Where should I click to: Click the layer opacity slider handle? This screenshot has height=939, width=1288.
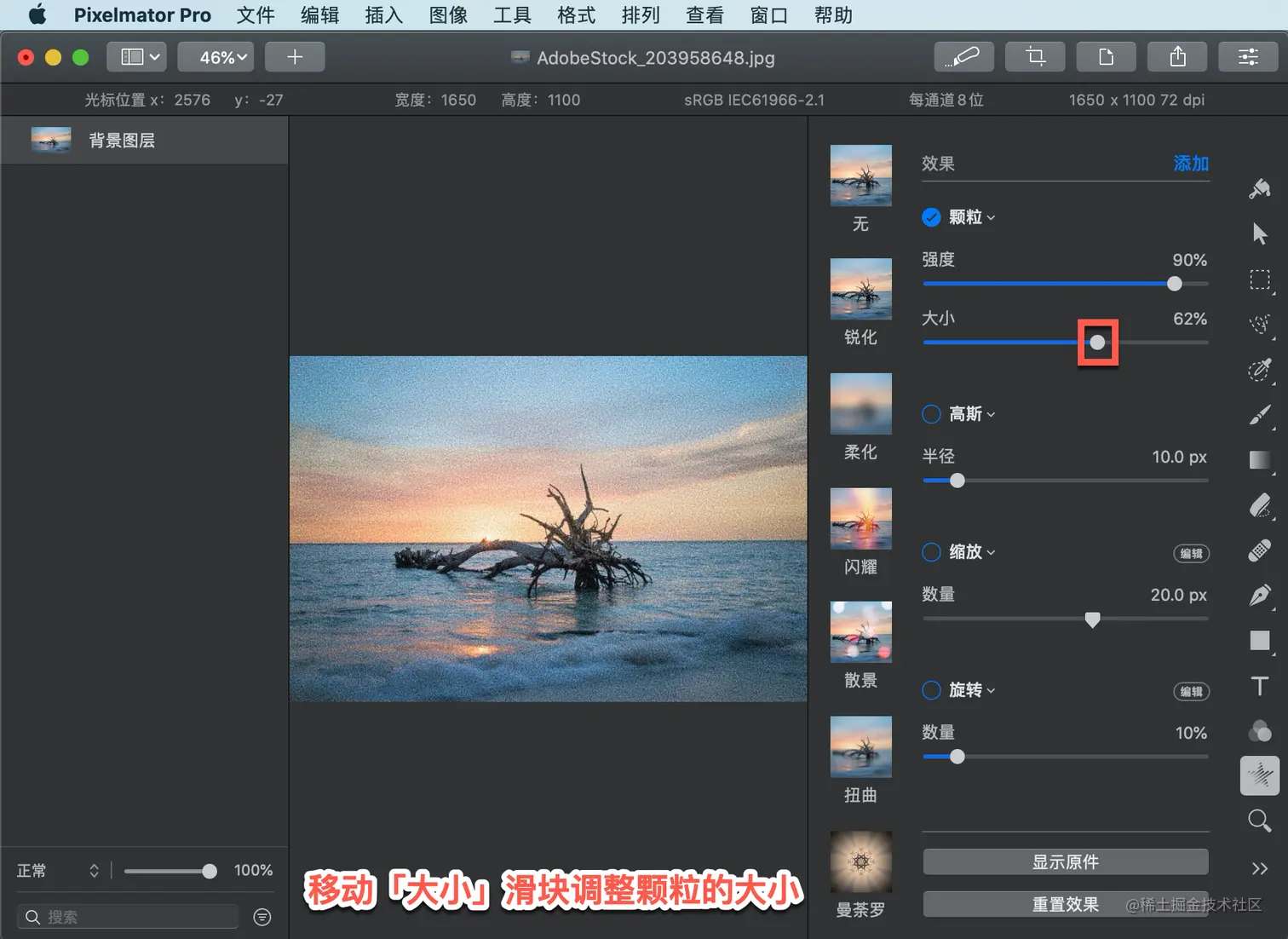(x=210, y=871)
